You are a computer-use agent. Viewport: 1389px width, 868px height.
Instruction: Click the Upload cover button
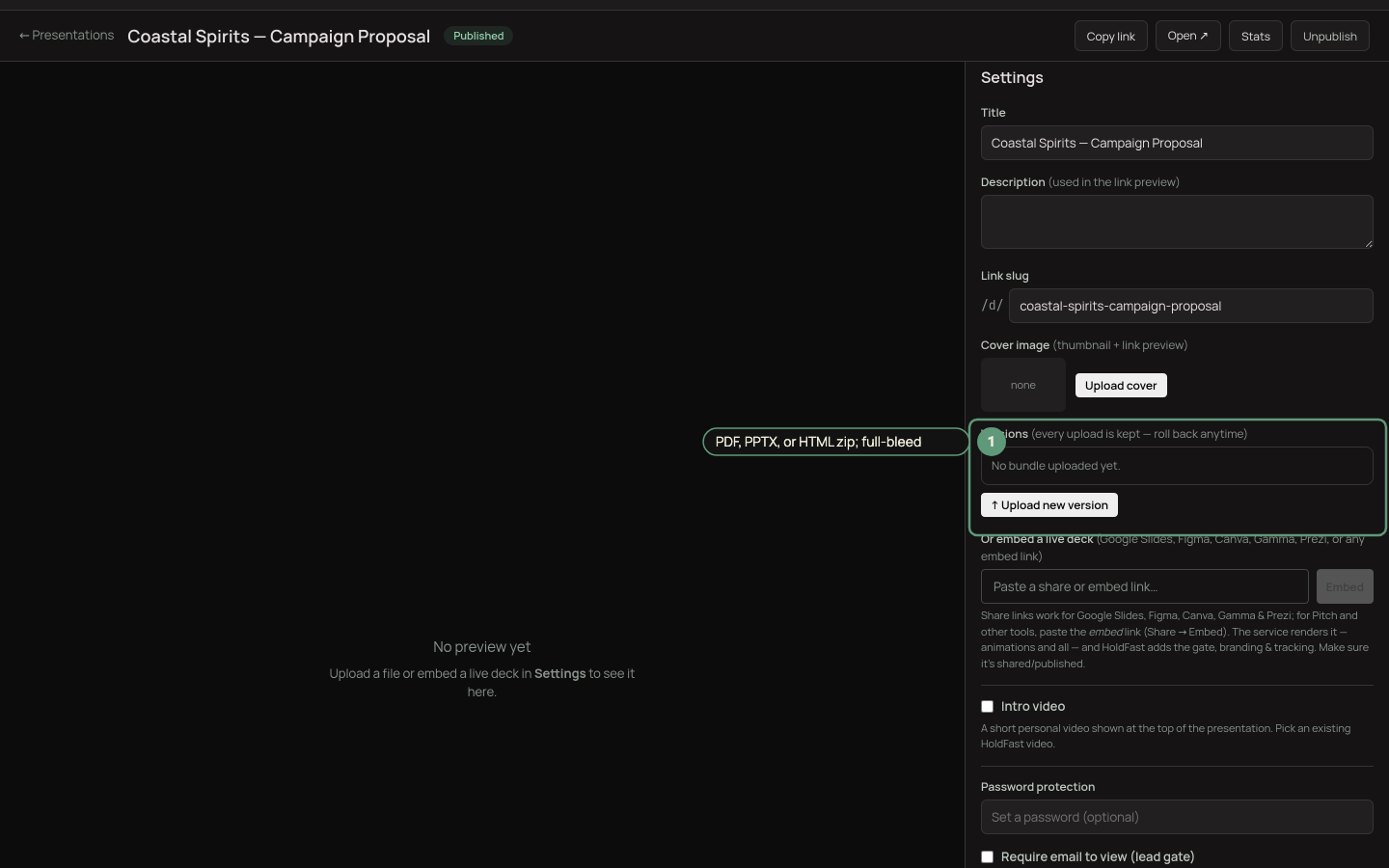pos(1121,386)
